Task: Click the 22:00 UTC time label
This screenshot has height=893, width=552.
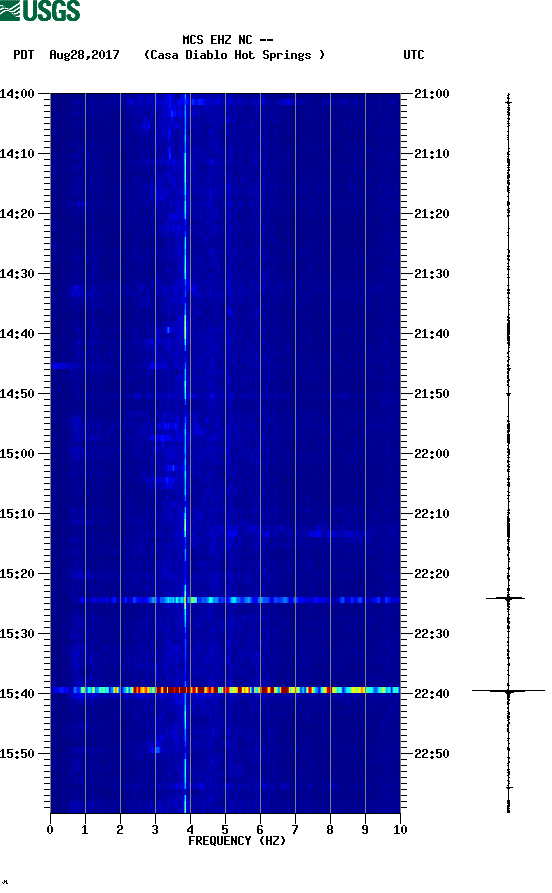Action: pos(432,453)
